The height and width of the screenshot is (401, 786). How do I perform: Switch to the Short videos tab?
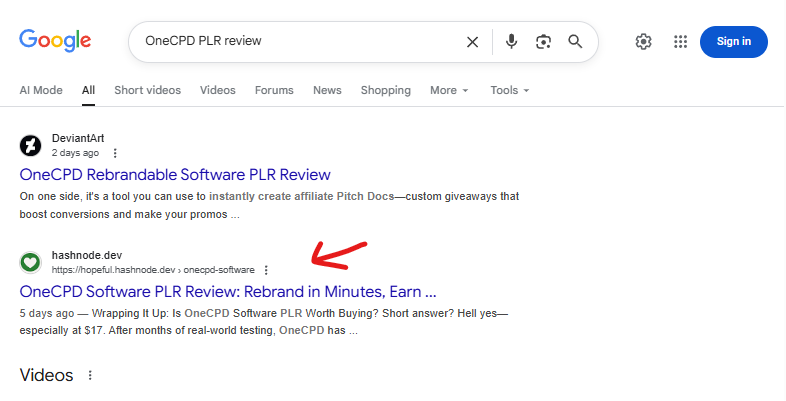pos(147,90)
